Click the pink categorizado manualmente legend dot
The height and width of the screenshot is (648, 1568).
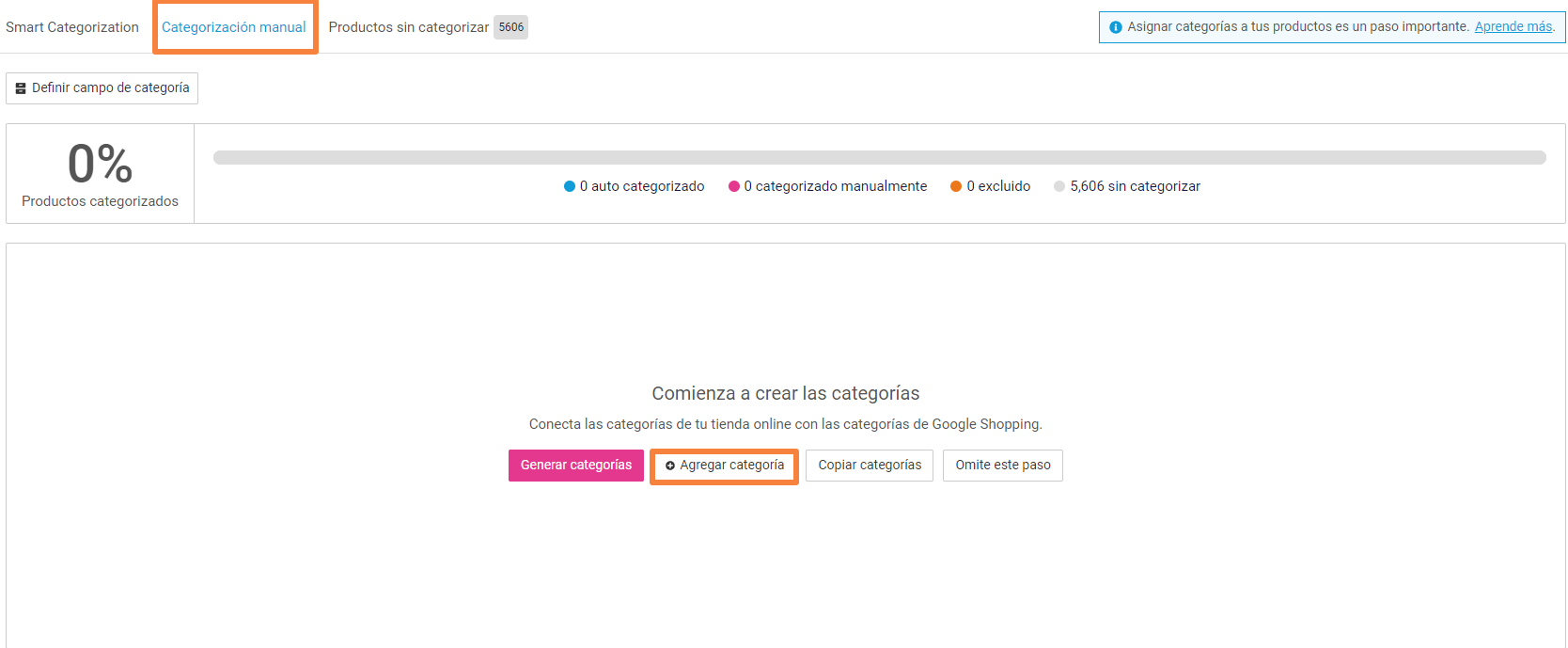734,186
